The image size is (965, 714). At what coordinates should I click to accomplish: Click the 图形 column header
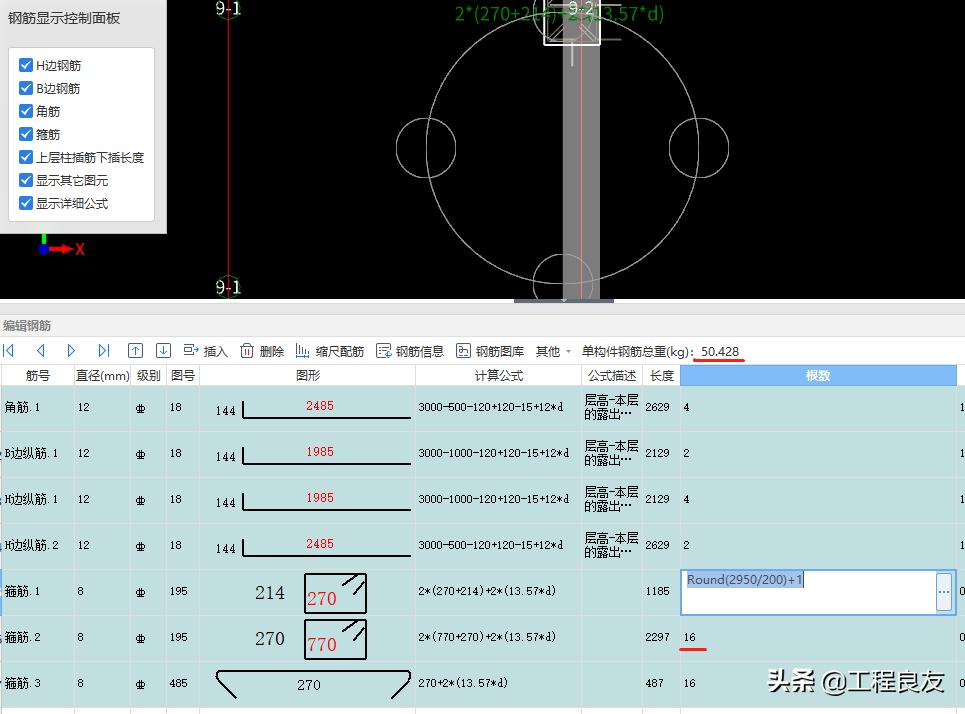(x=307, y=375)
